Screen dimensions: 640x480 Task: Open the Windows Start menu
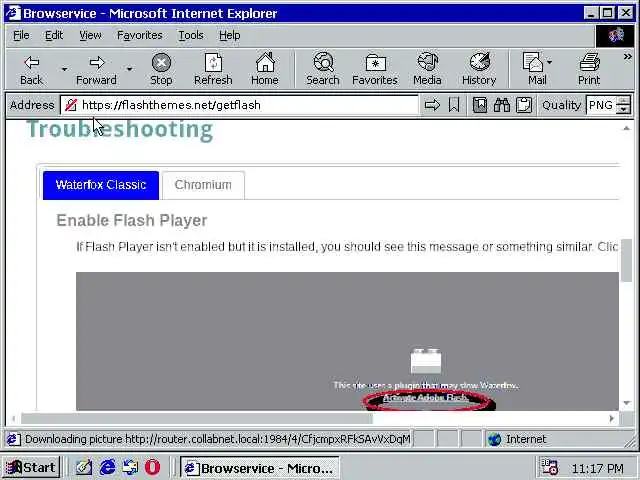(x=31, y=467)
